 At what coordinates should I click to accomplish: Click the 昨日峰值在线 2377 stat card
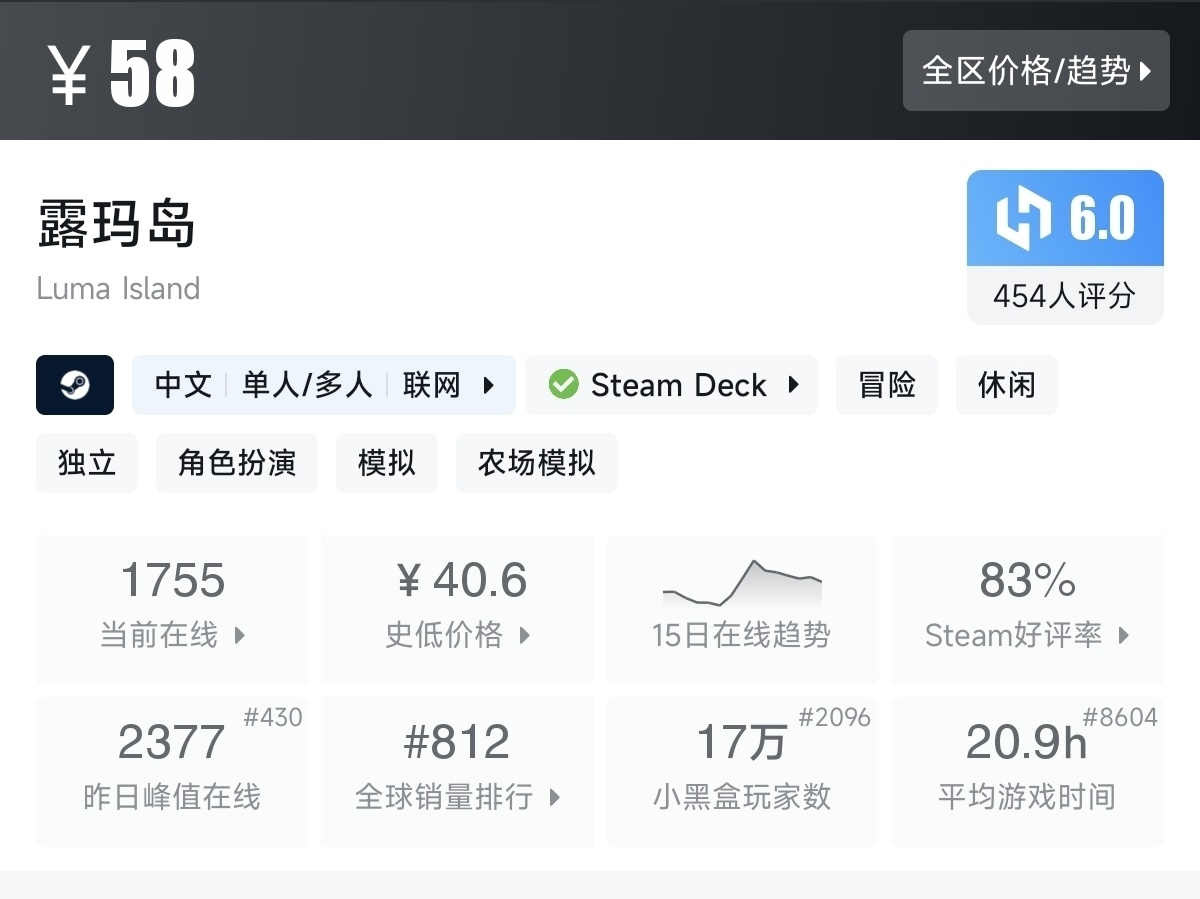(172, 771)
